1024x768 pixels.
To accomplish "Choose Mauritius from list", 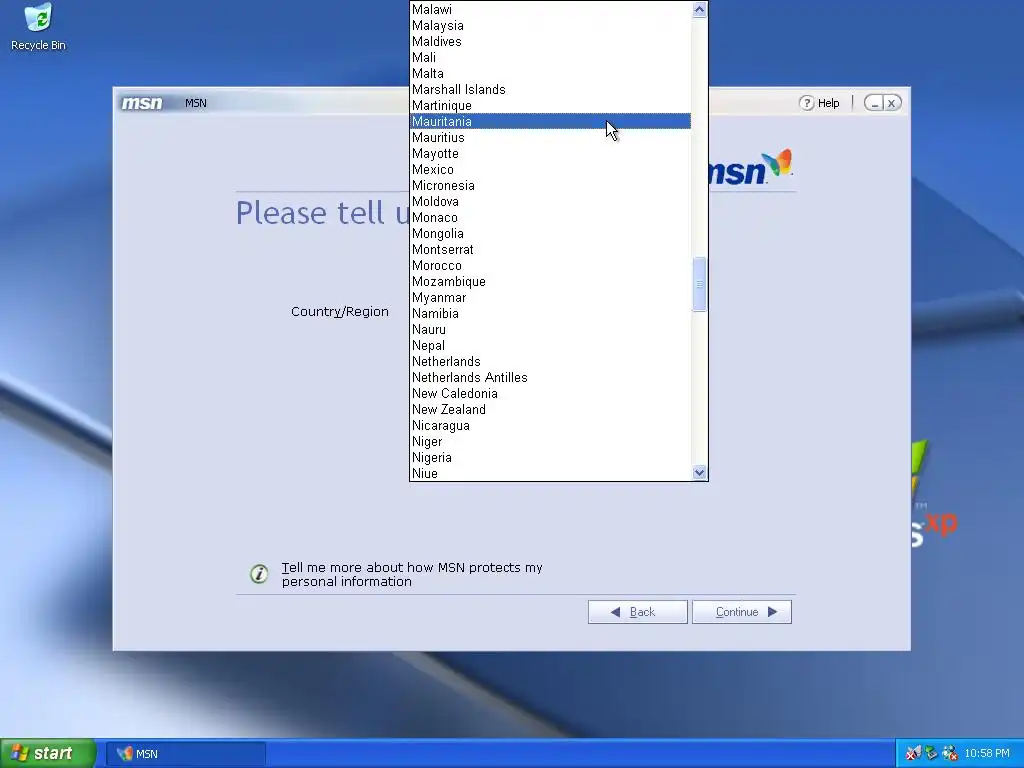I will coord(551,137).
